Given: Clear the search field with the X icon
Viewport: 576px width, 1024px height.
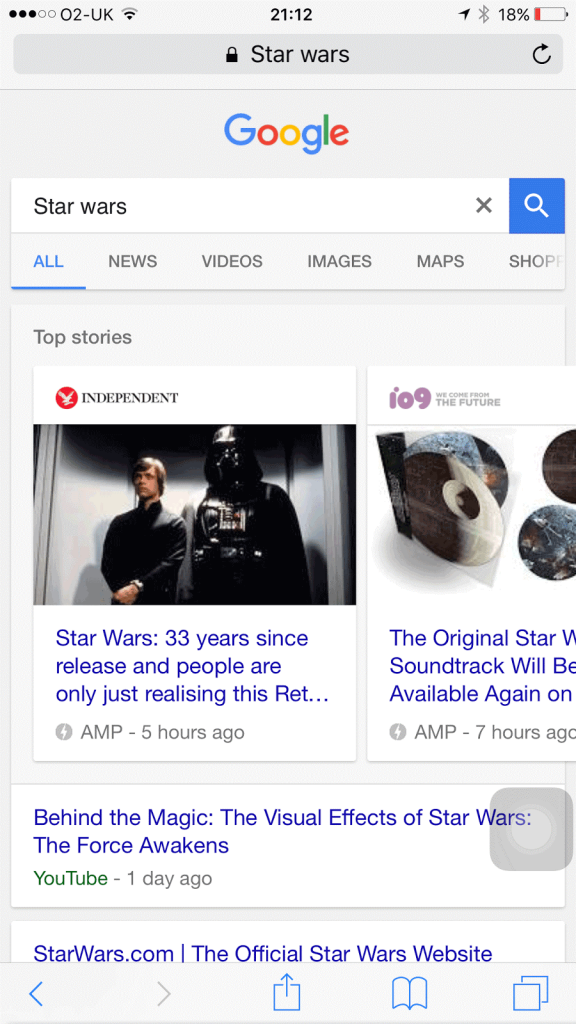Looking at the screenshot, I should pos(484,206).
